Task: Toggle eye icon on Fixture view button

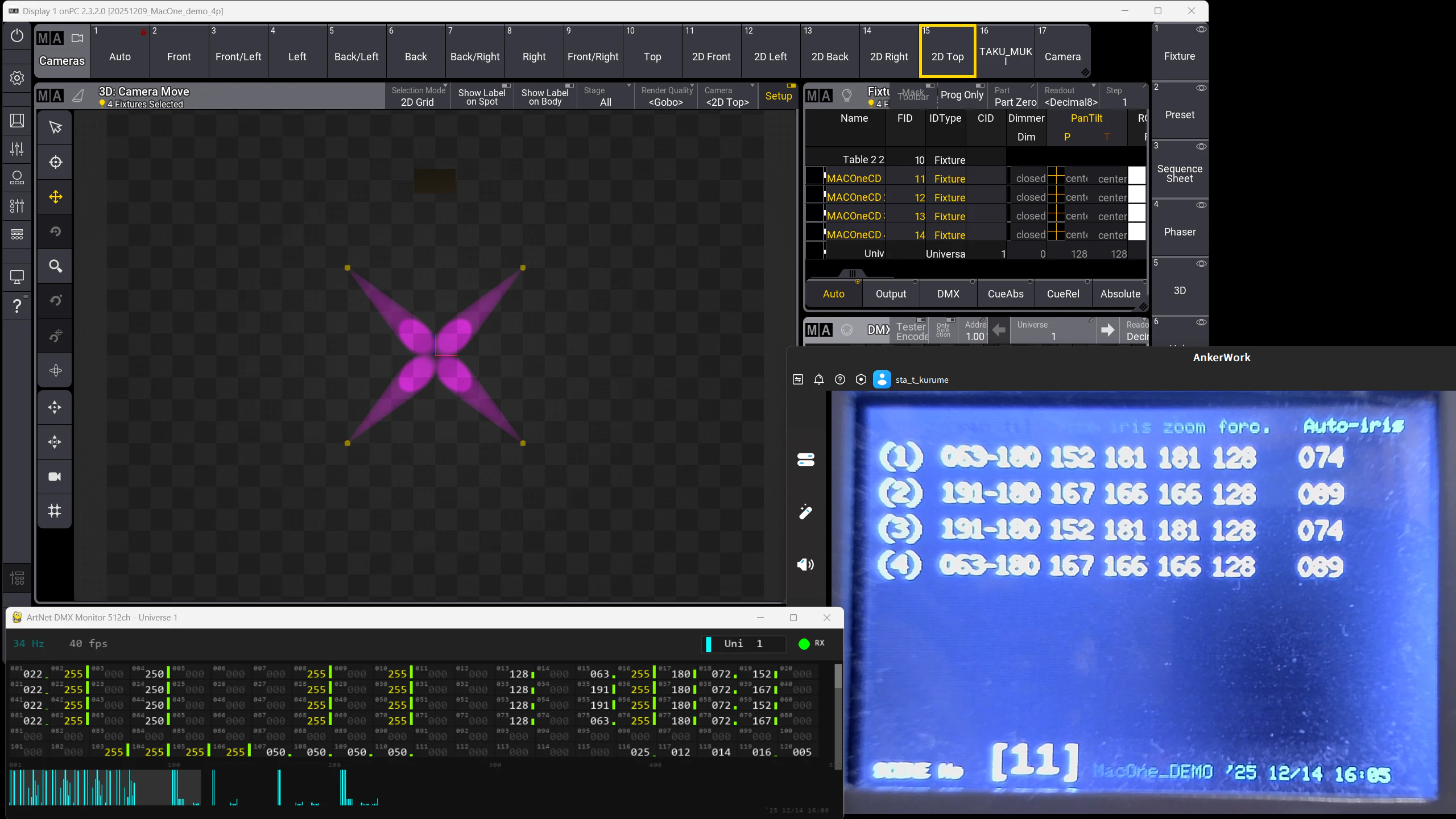Action: click(1201, 30)
